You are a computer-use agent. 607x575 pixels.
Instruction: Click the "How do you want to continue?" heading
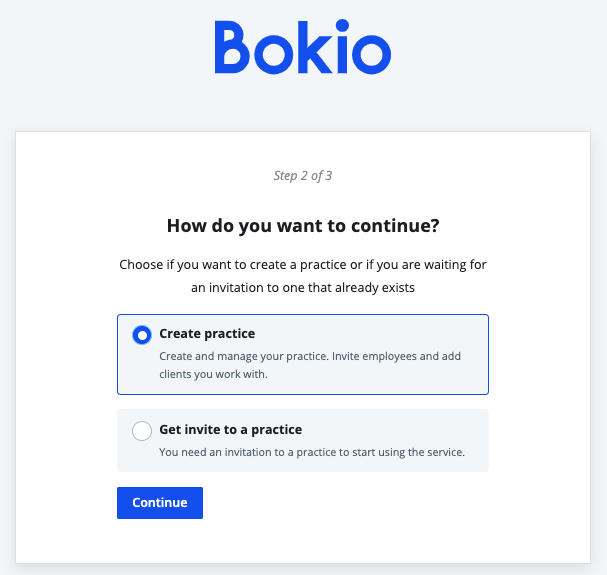pos(303,225)
